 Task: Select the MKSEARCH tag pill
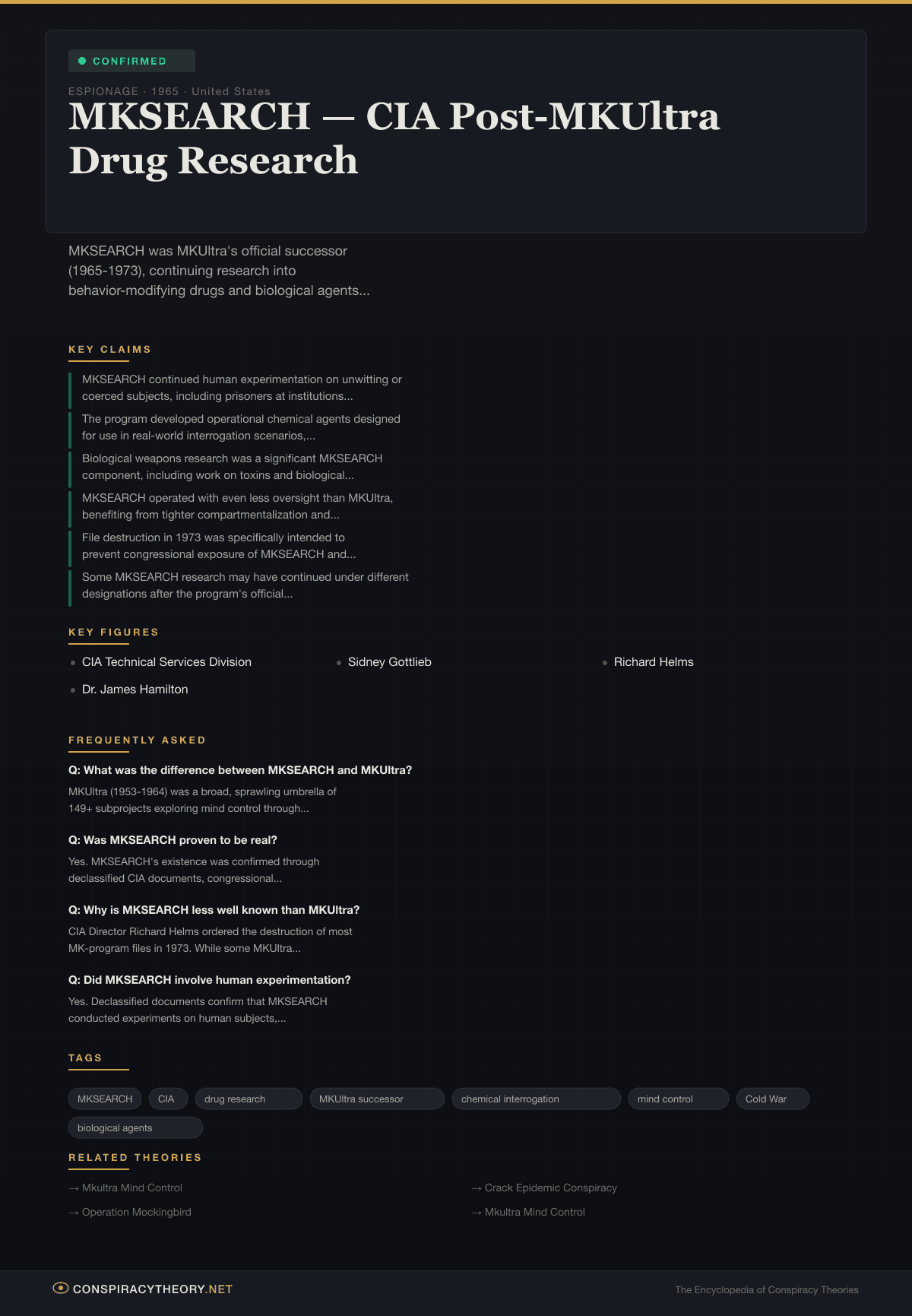point(105,1099)
